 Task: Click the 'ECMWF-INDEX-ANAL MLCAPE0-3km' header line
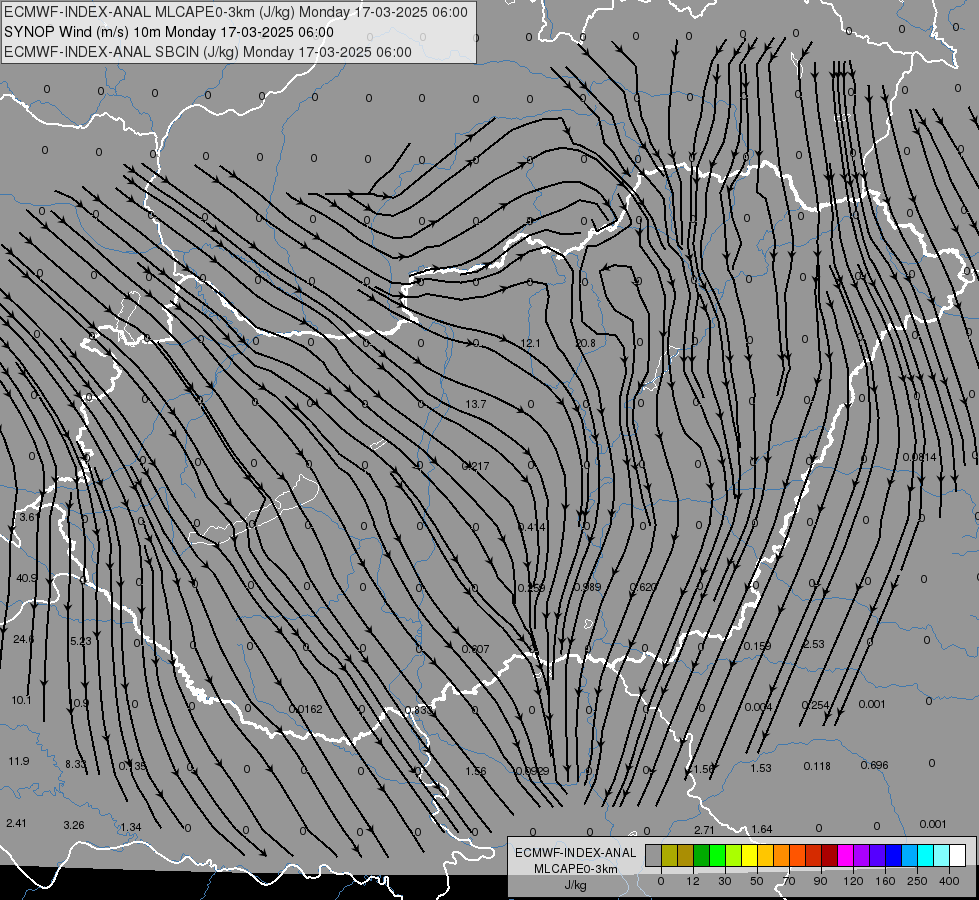pyautogui.click(x=236, y=12)
